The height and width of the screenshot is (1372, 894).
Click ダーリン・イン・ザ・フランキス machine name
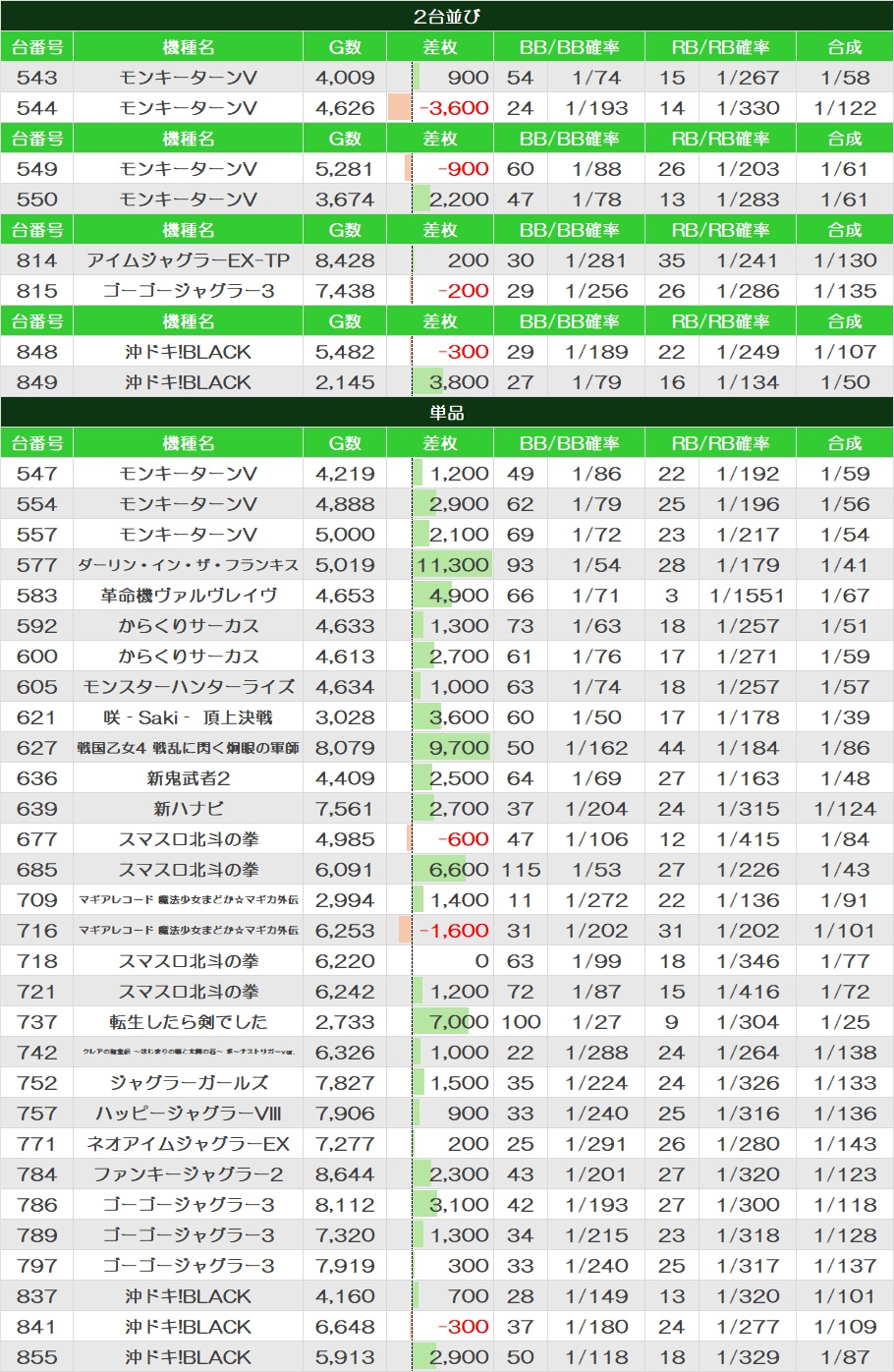188,565
